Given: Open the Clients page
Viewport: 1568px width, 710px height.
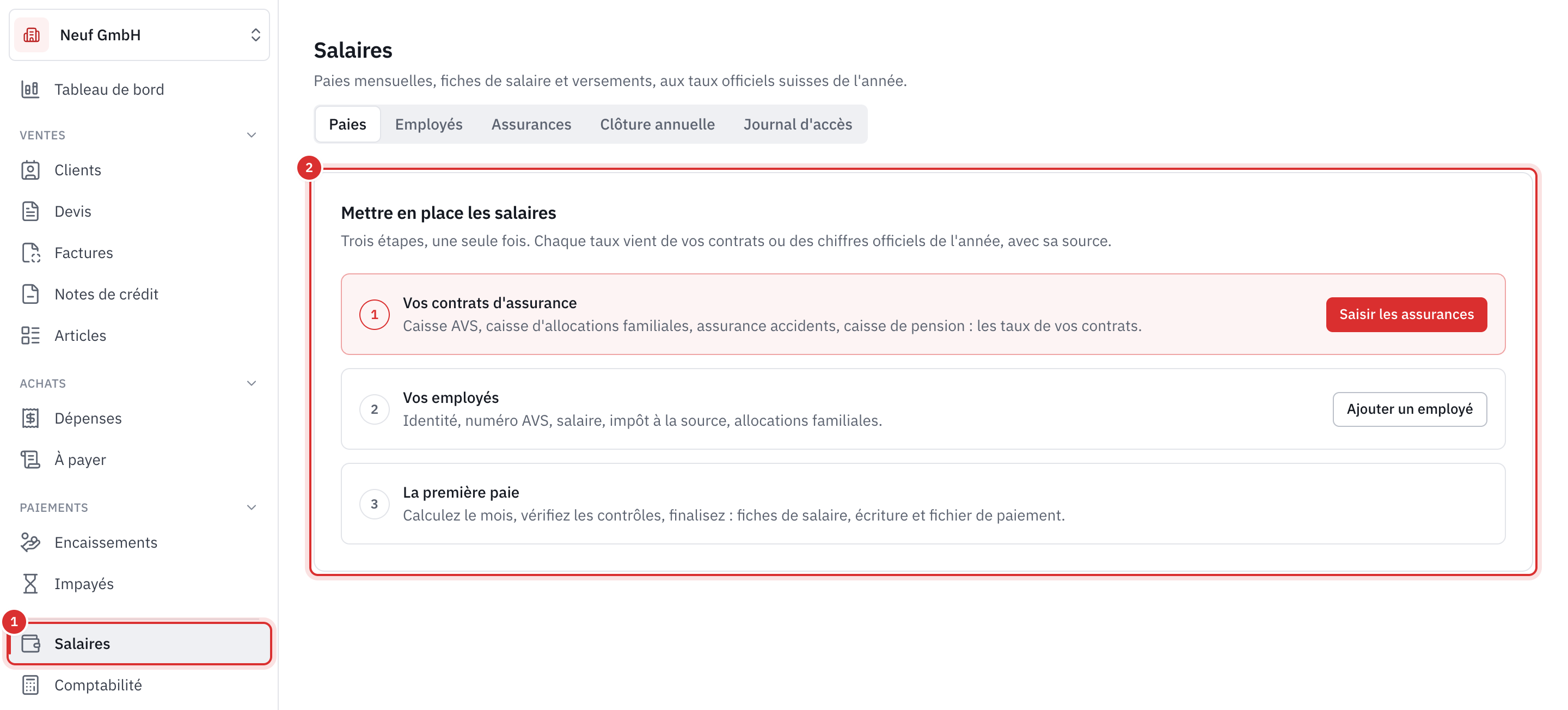Looking at the screenshot, I should (139, 170).
